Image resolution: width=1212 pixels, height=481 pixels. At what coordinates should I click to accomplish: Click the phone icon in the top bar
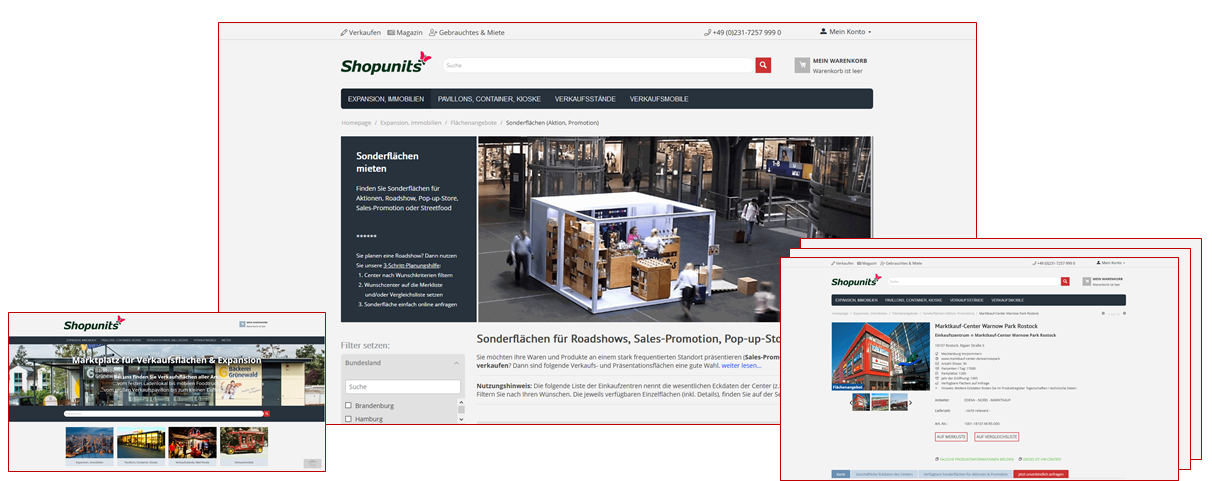coord(707,32)
